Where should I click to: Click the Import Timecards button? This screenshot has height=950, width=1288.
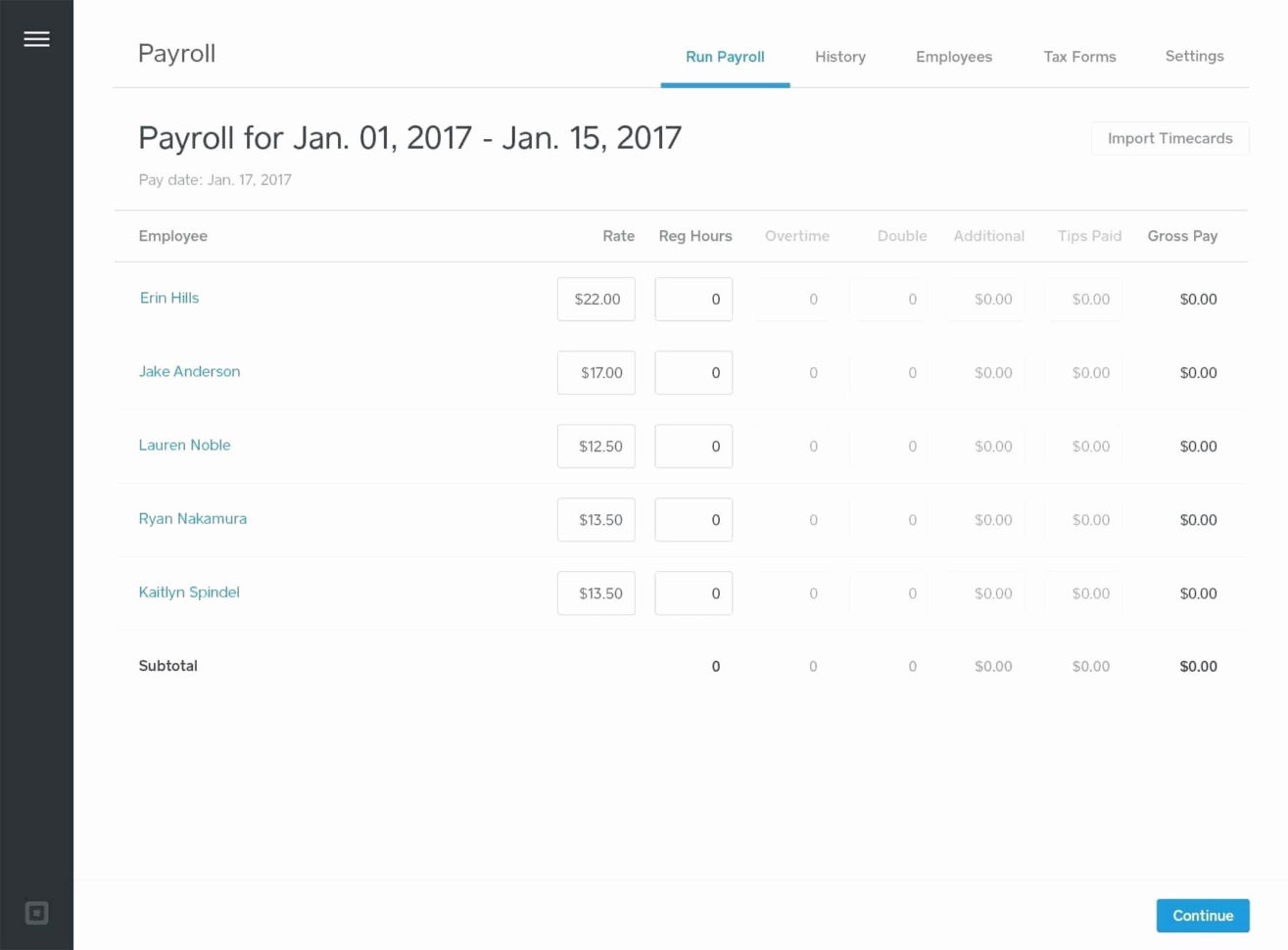(x=1169, y=138)
